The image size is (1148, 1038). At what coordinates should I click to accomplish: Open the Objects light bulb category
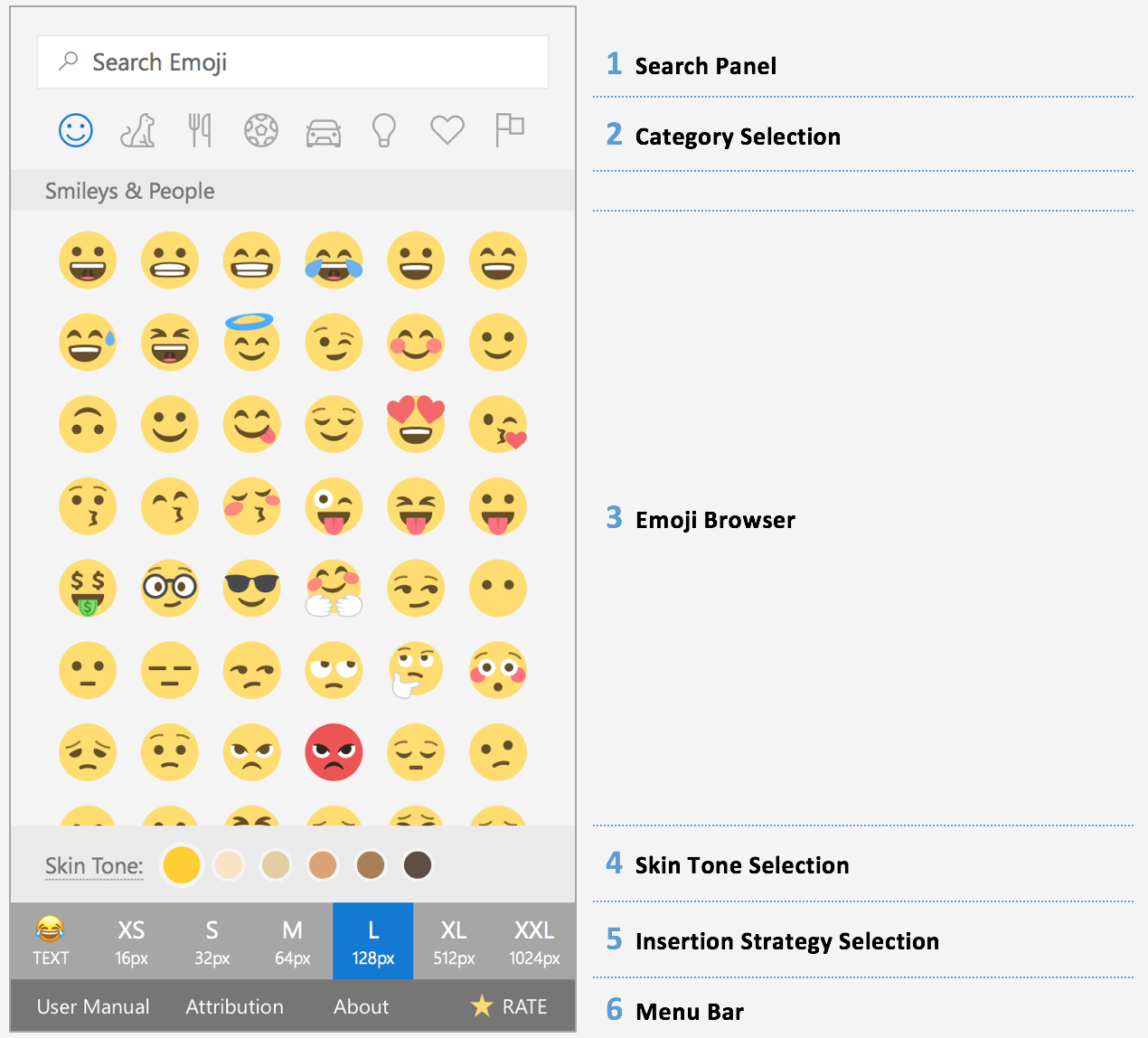click(384, 130)
